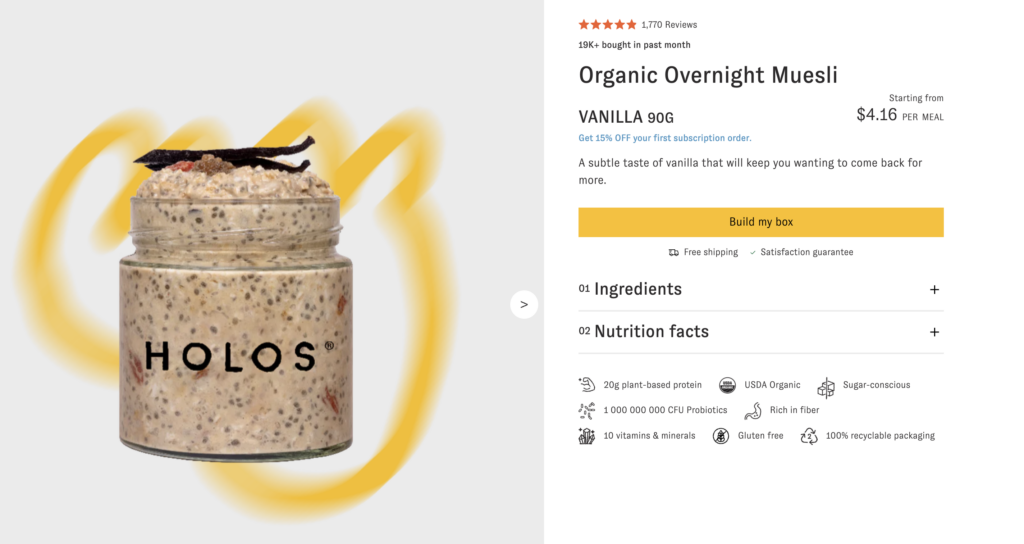This screenshot has width=1024, height=544.
Task: Click the HOLOS muesli jar image
Action: (235, 297)
